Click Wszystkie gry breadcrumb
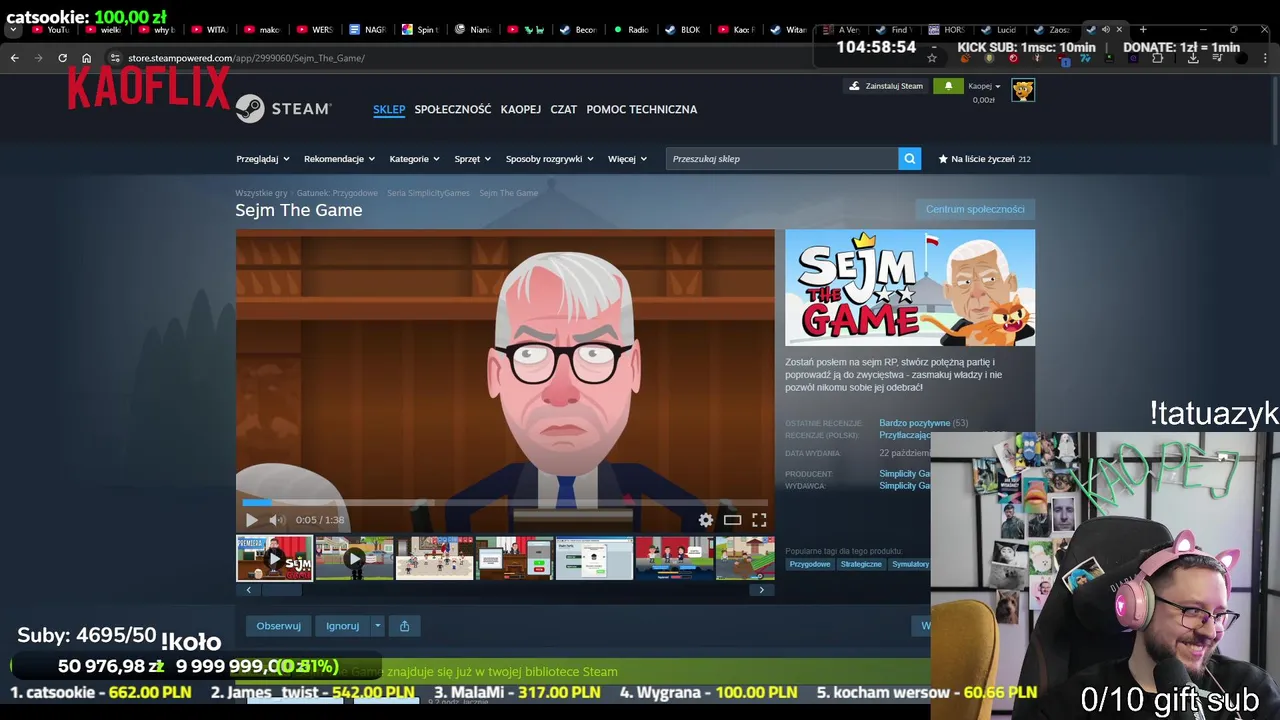 [x=261, y=193]
